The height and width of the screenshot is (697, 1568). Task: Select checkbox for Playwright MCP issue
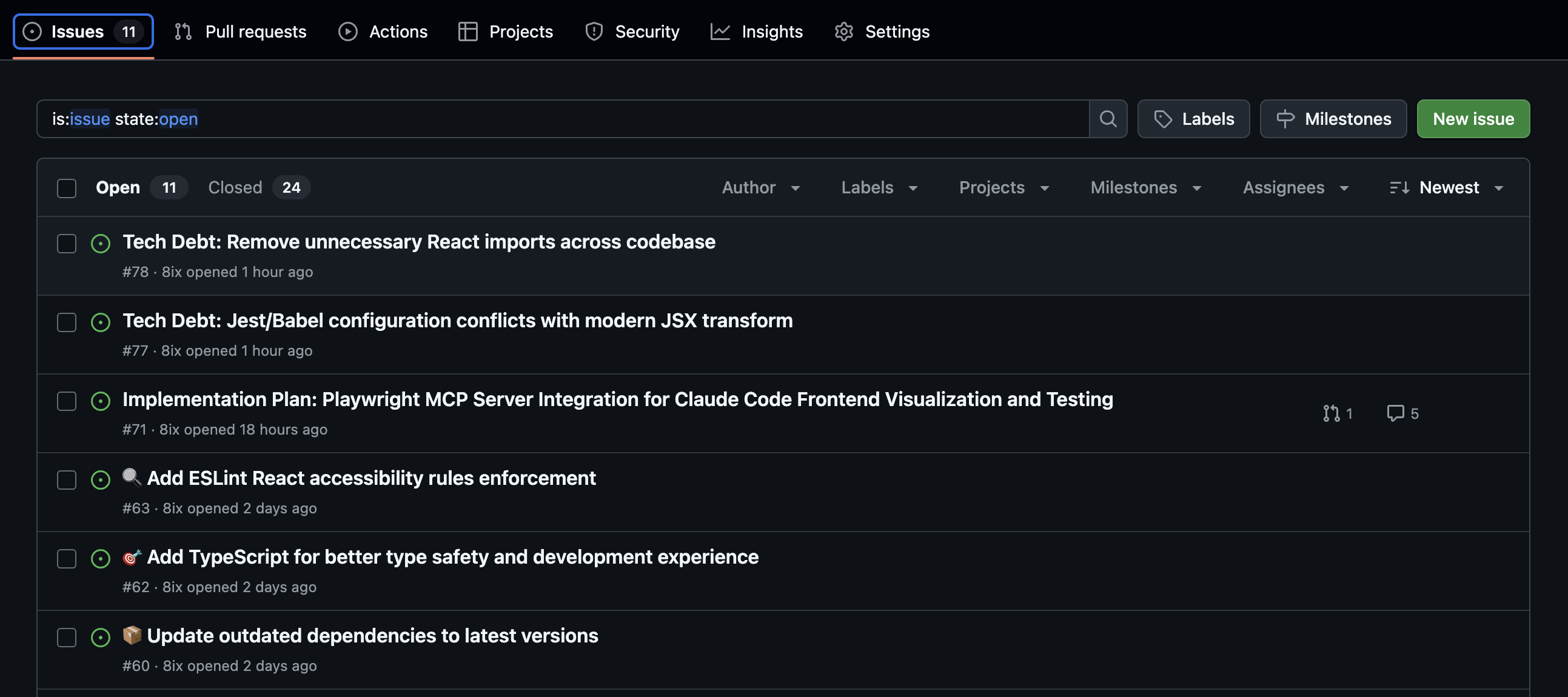pyautogui.click(x=66, y=401)
